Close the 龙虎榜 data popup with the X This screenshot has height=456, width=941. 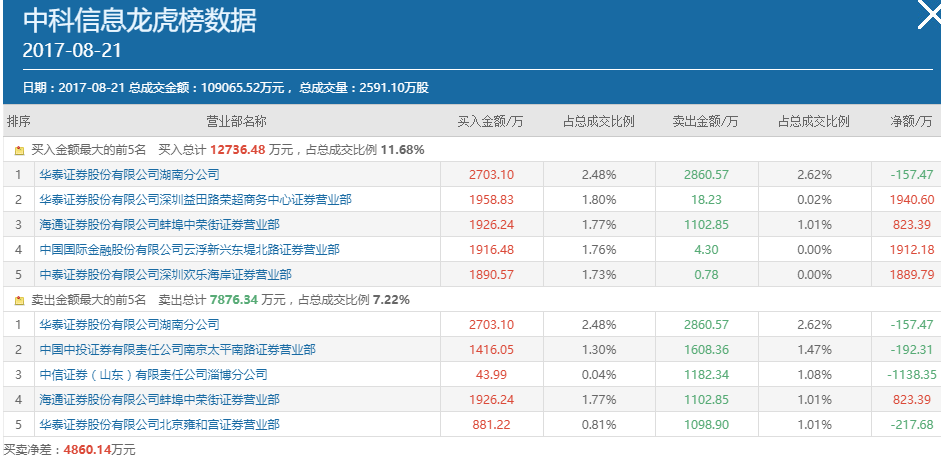pos(930,14)
